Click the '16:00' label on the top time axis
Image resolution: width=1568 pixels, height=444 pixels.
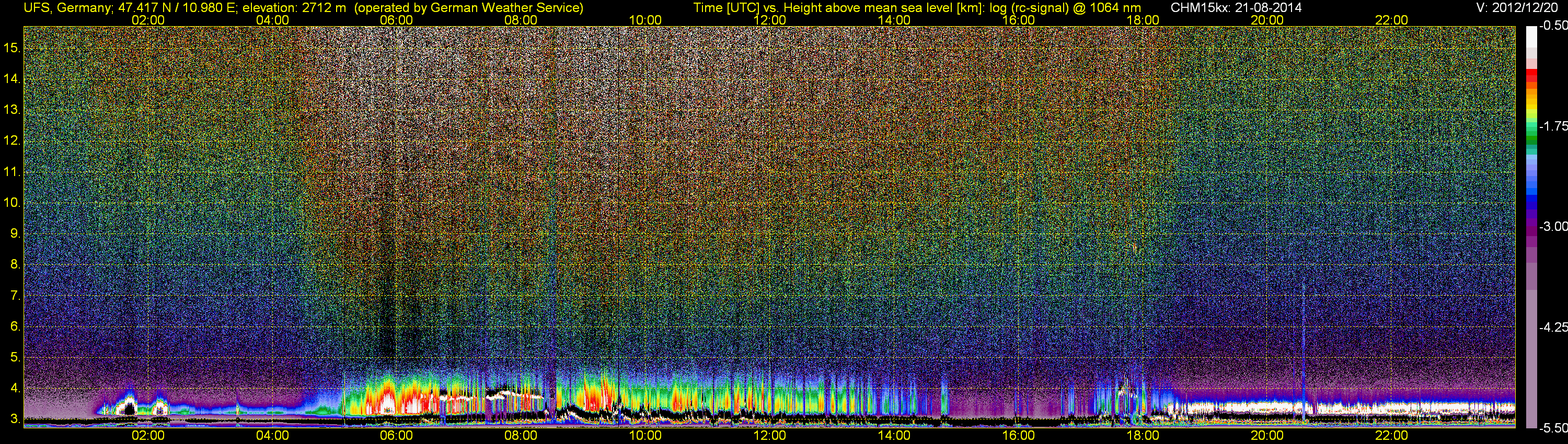coord(1018,20)
